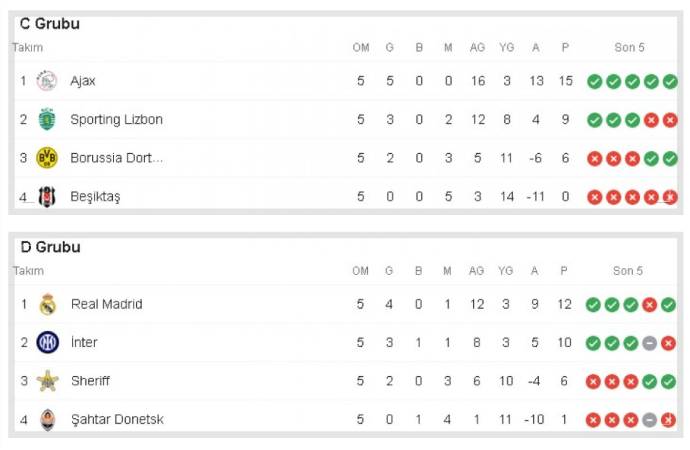Click Sporting Lizbon's last red loss indicator
The width and height of the screenshot is (690, 450).
point(670,120)
